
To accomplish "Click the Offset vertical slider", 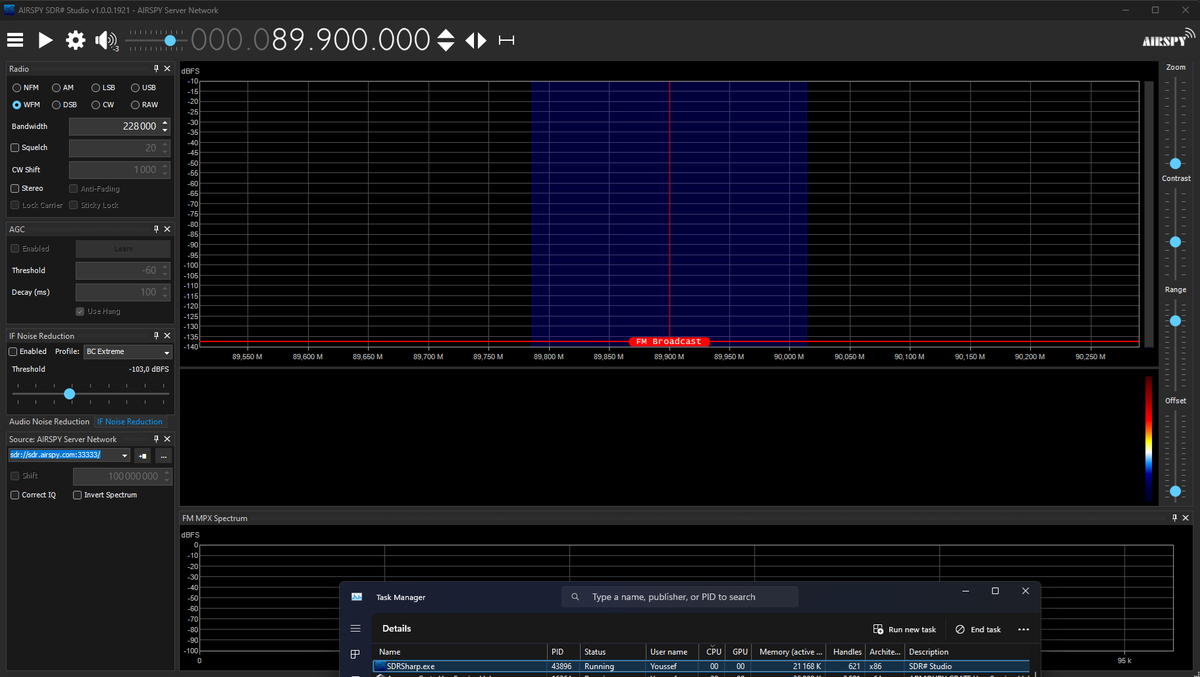I will coord(1175,457).
